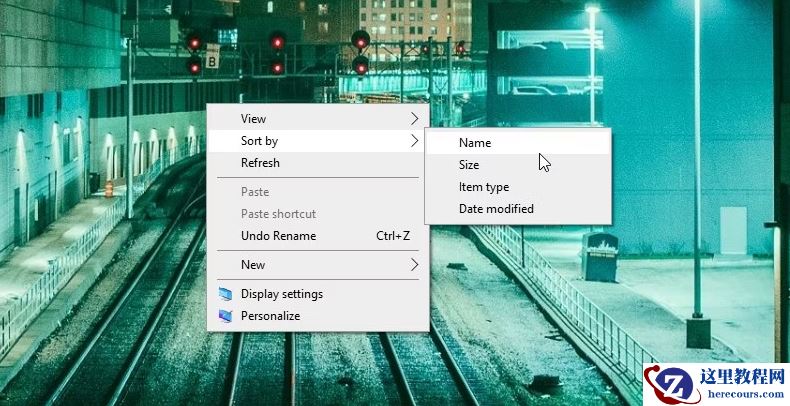Open the New submenu entry
Screen dimensions: 790x406
pyautogui.click(x=318, y=265)
